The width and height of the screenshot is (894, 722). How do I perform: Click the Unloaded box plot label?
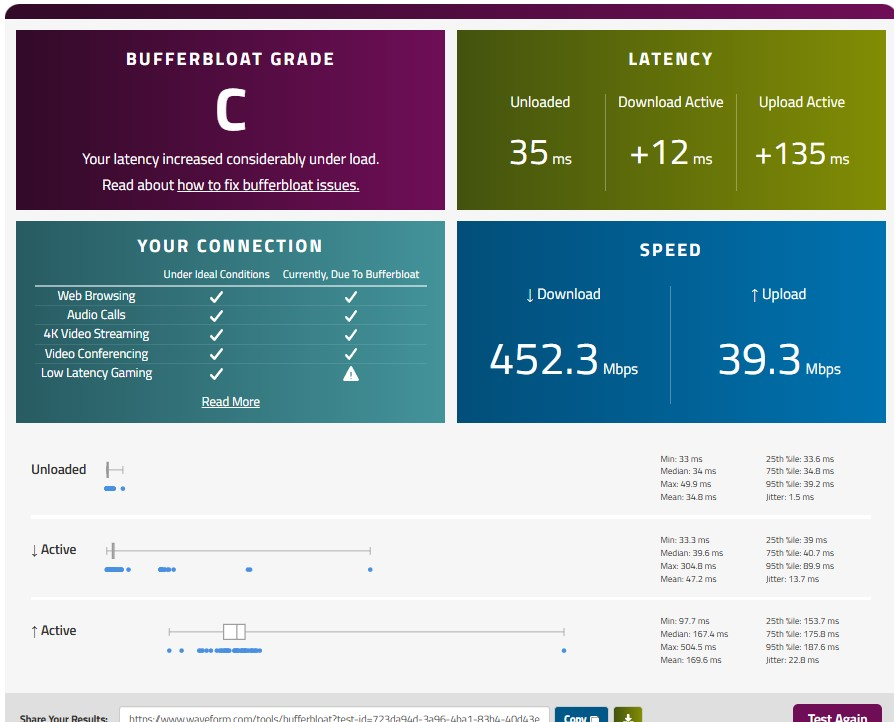click(59, 469)
